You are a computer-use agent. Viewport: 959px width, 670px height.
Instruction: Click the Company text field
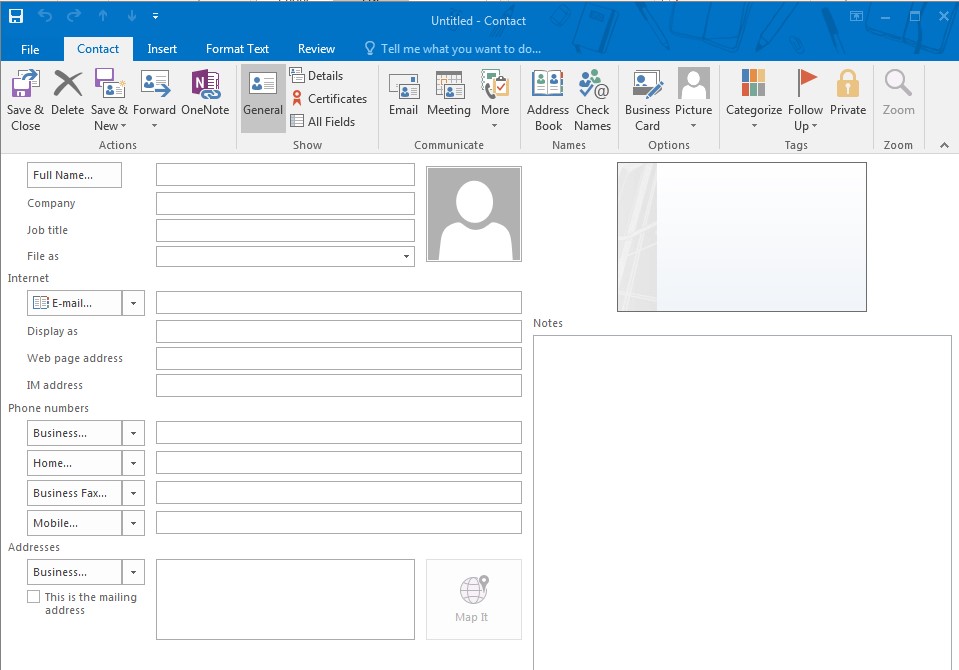285,204
